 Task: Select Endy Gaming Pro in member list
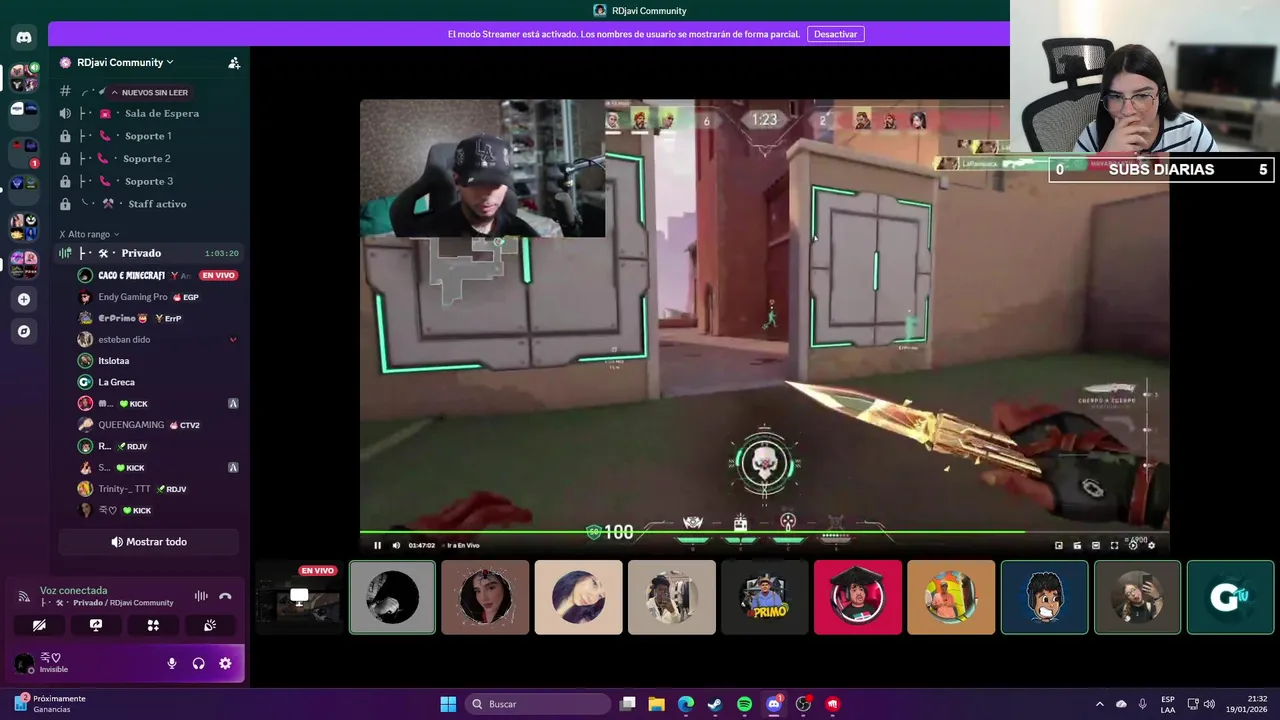coord(158,297)
